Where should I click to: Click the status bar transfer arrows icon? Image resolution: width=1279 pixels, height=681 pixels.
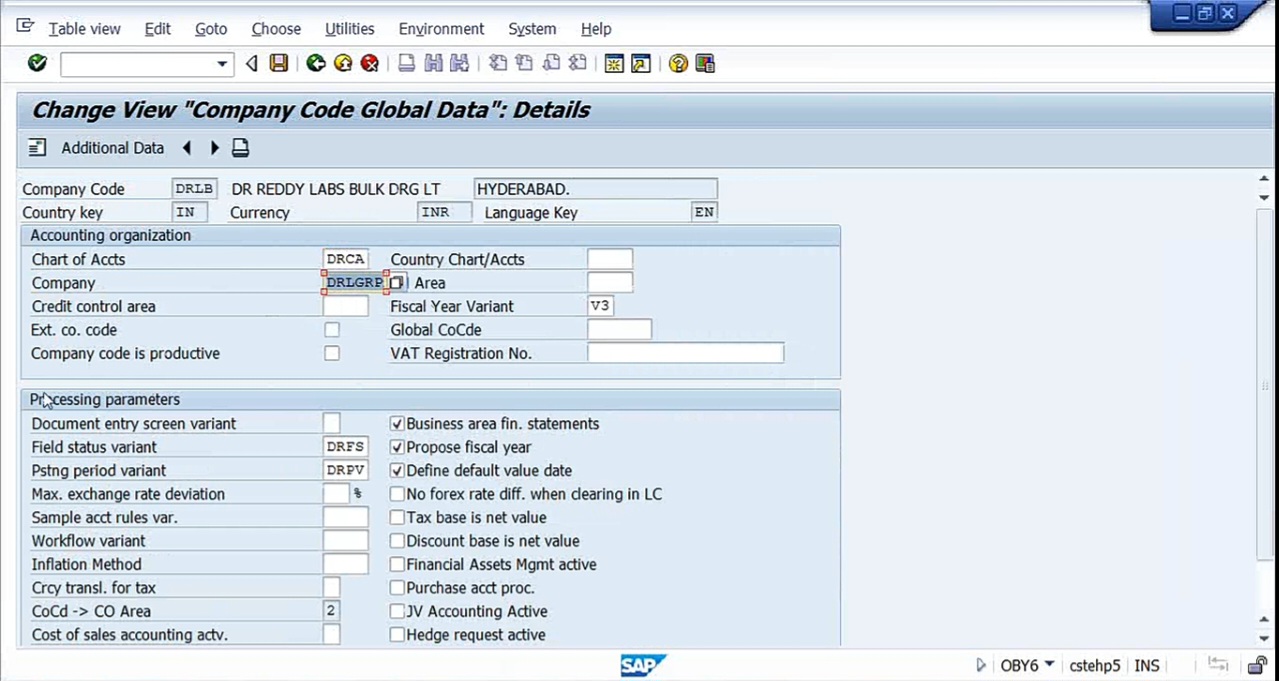point(1218,664)
